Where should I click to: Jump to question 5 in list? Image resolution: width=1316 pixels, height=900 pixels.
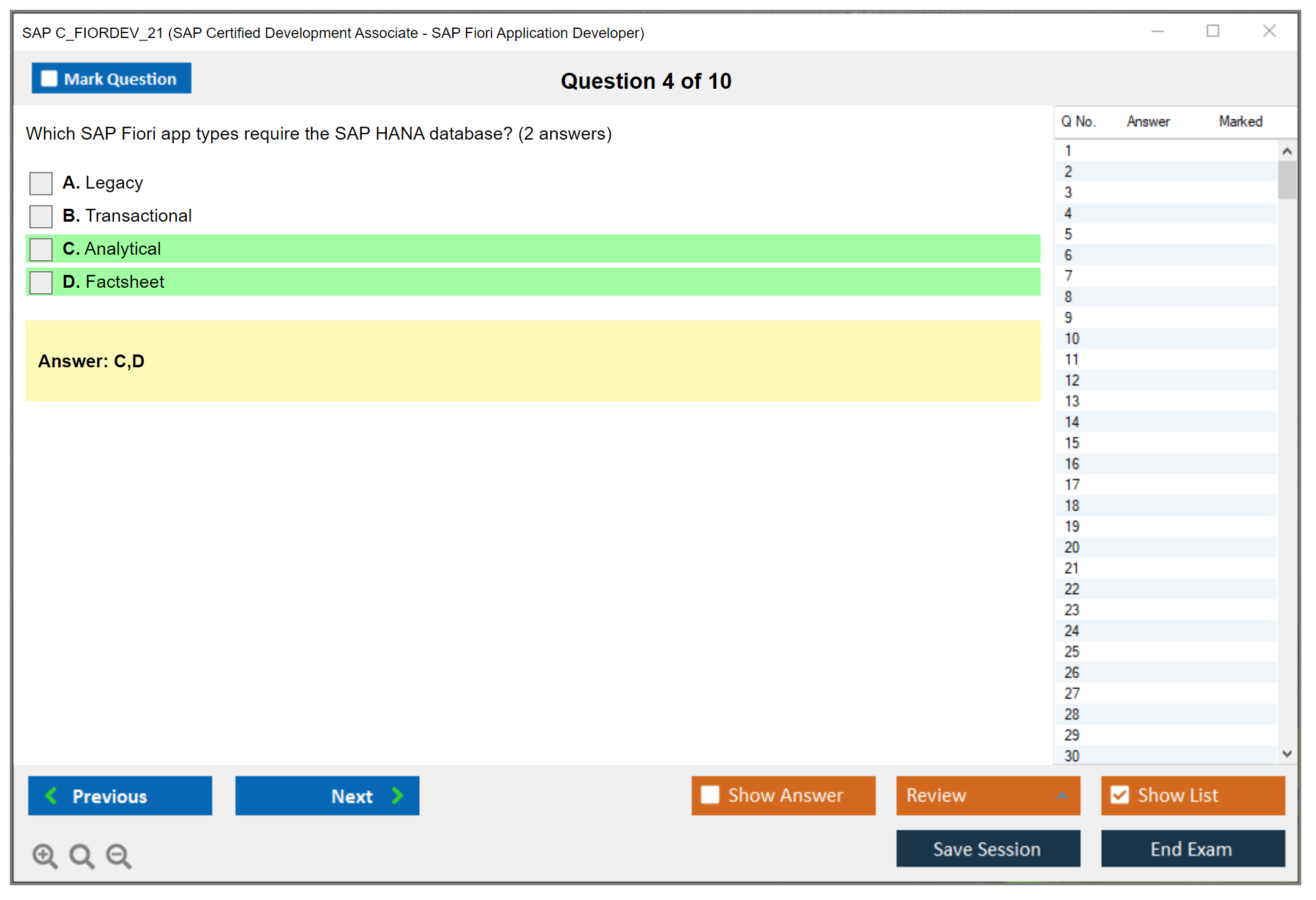[1068, 234]
